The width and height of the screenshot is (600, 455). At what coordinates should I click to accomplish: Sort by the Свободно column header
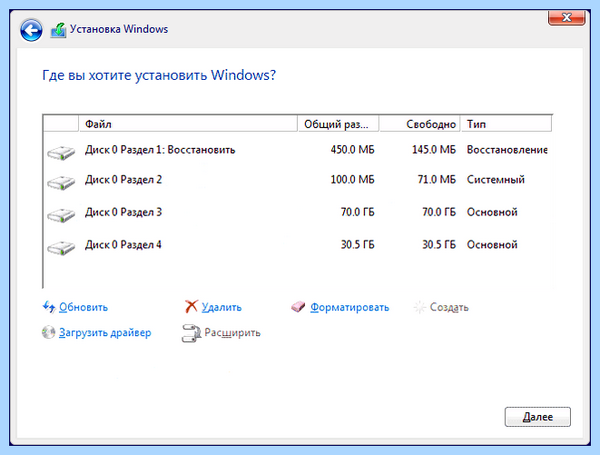click(x=419, y=124)
